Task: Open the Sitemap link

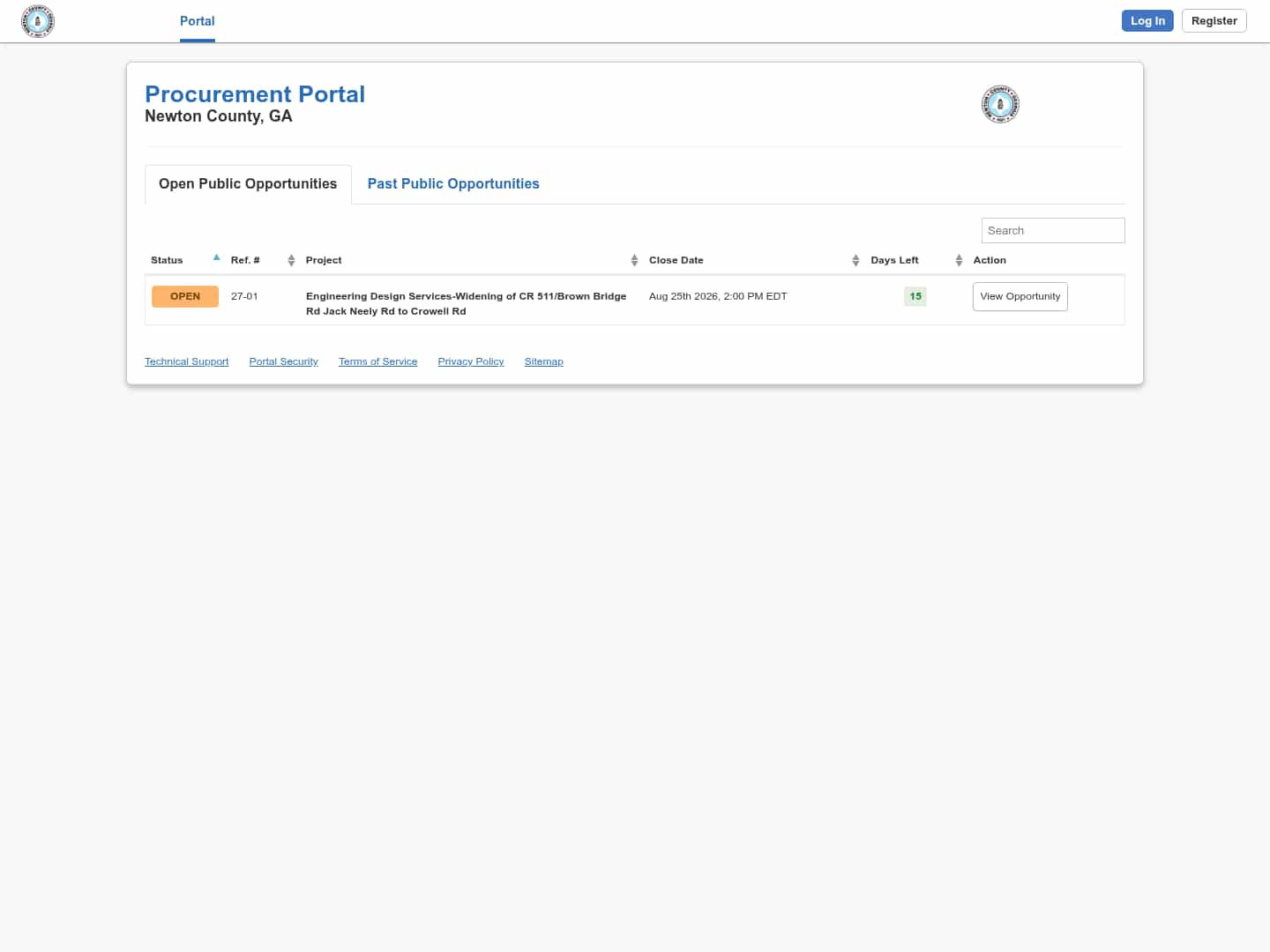Action: [x=543, y=361]
